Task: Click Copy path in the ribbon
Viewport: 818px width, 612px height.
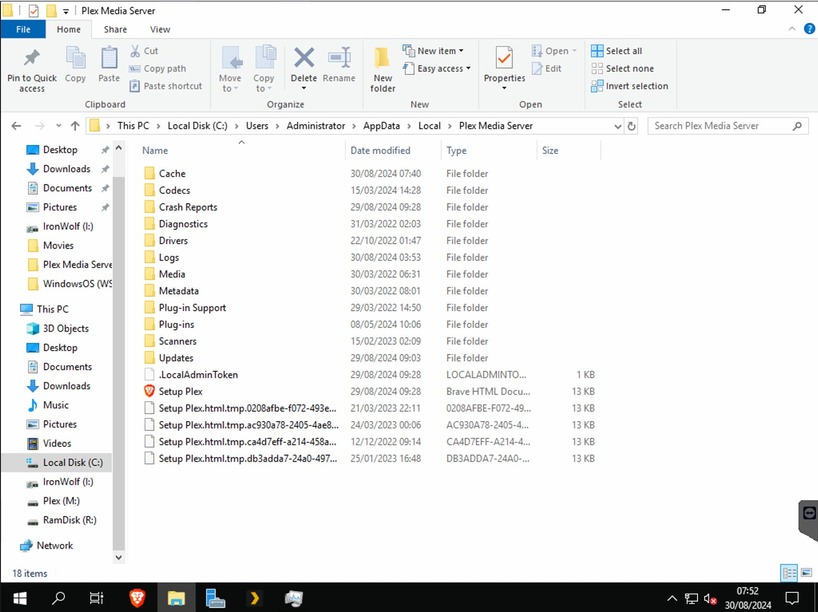Action: coord(158,68)
